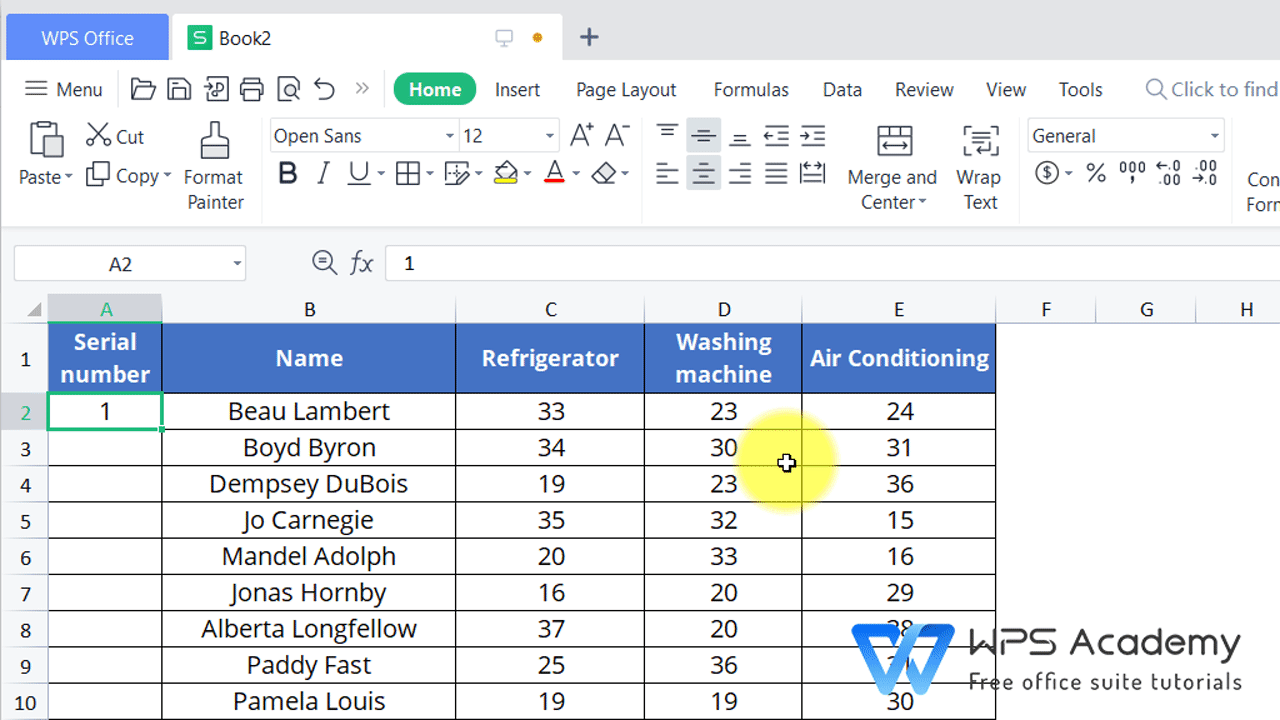Toggle underline formatting
Viewport: 1280px width, 720px height.
(x=359, y=174)
